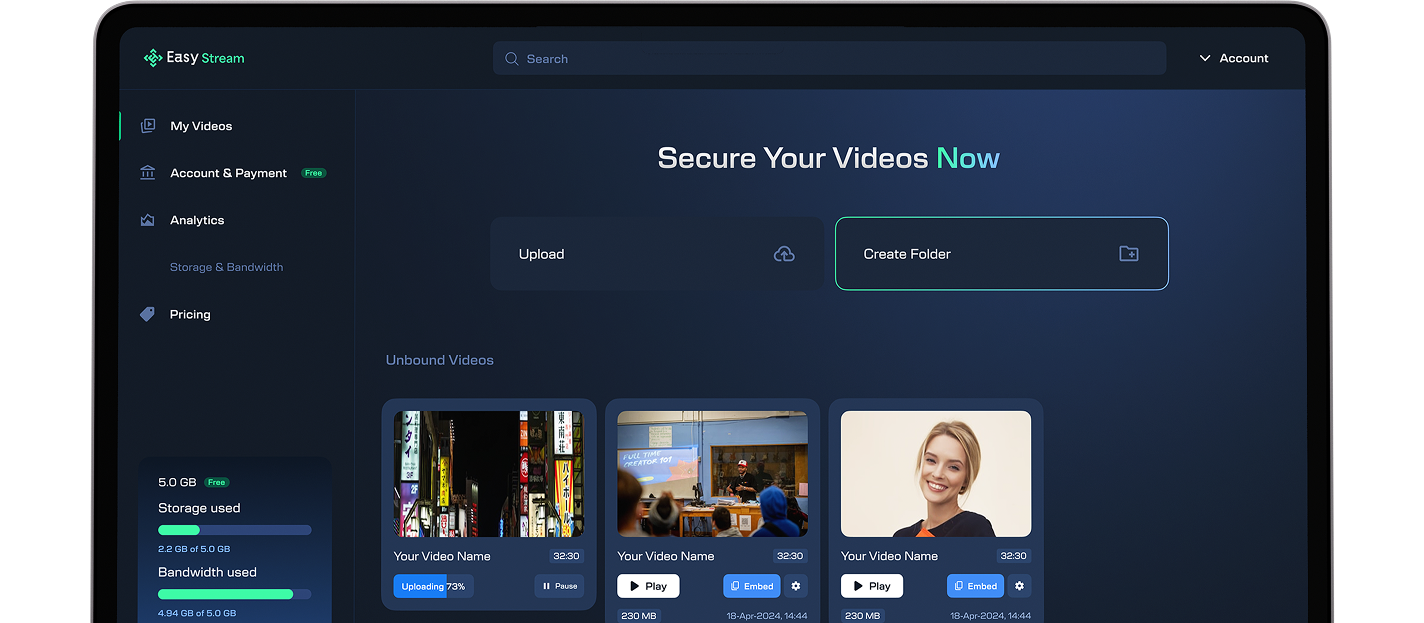Click the cloud upload icon
The width and height of the screenshot is (1424, 623).
tap(784, 254)
